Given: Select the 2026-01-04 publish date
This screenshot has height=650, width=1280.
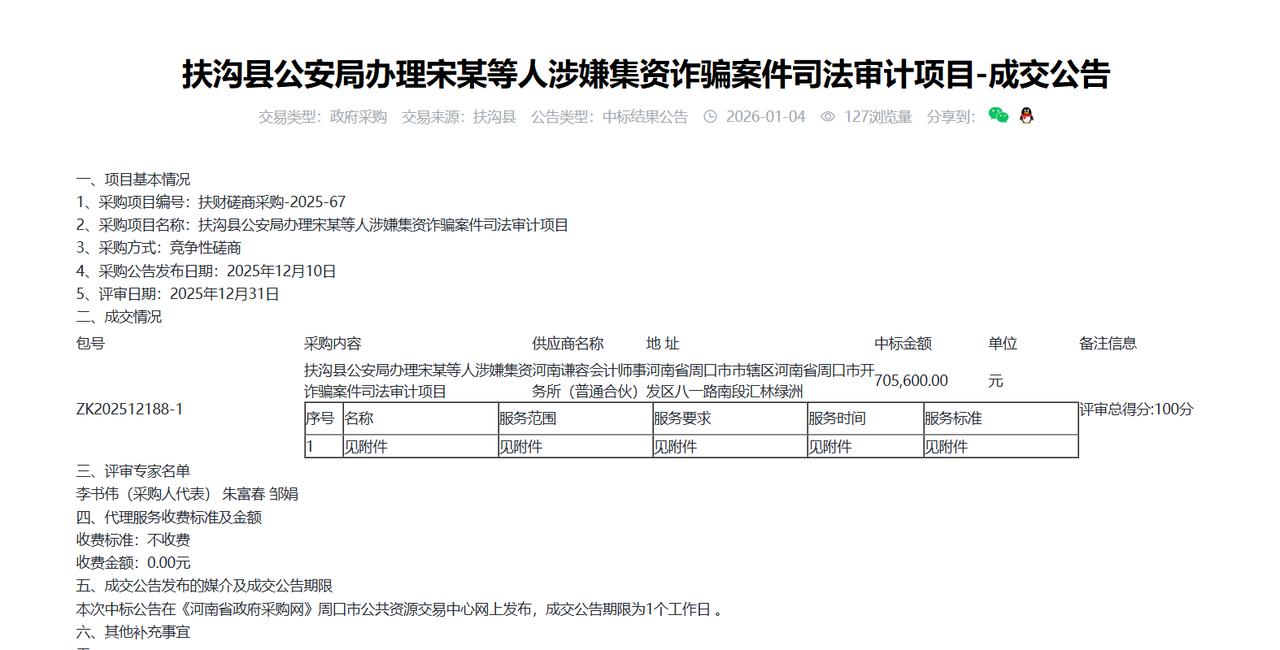Looking at the screenshot, I should (765, 116).
